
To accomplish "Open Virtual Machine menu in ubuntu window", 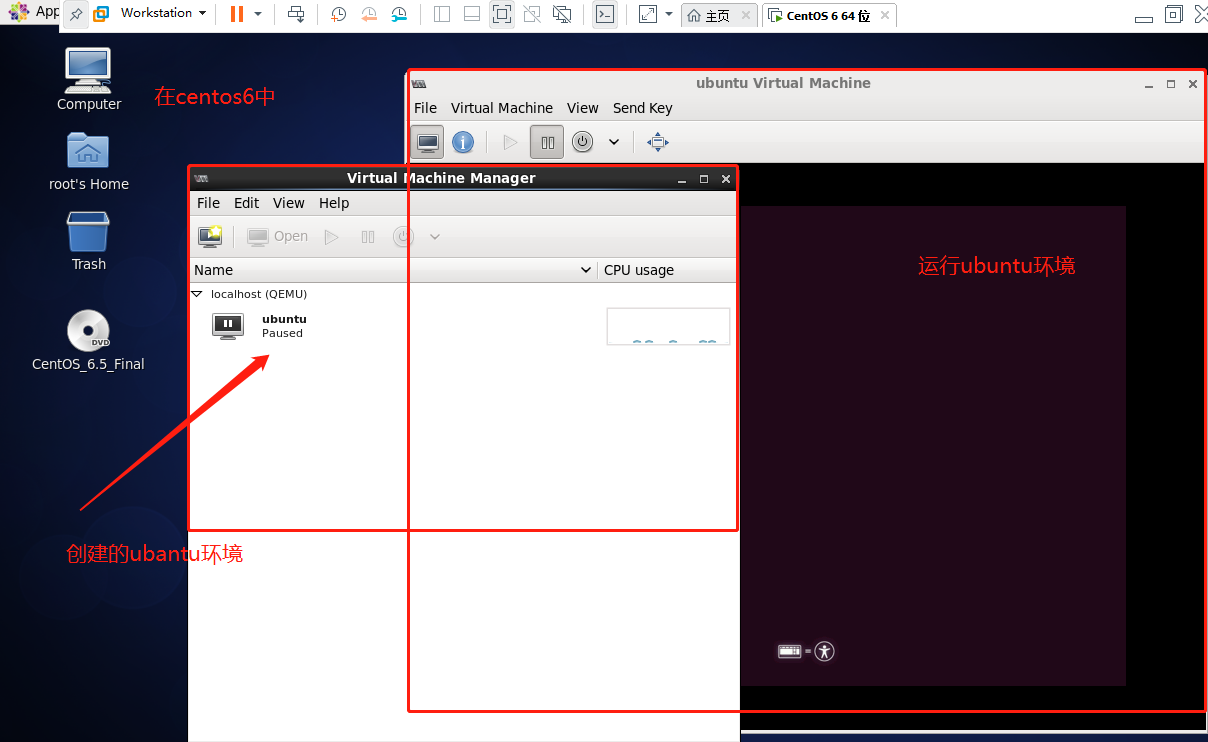I will 502,108.
